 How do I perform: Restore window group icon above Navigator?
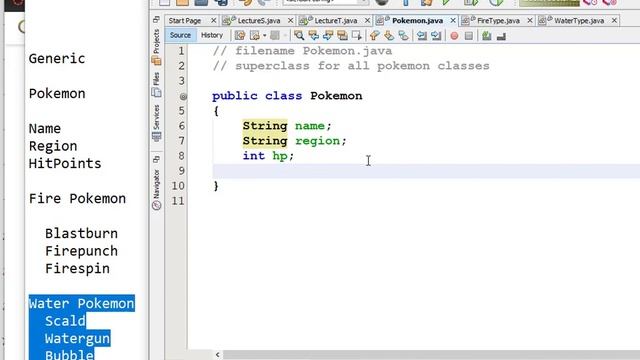click(156, 160)
